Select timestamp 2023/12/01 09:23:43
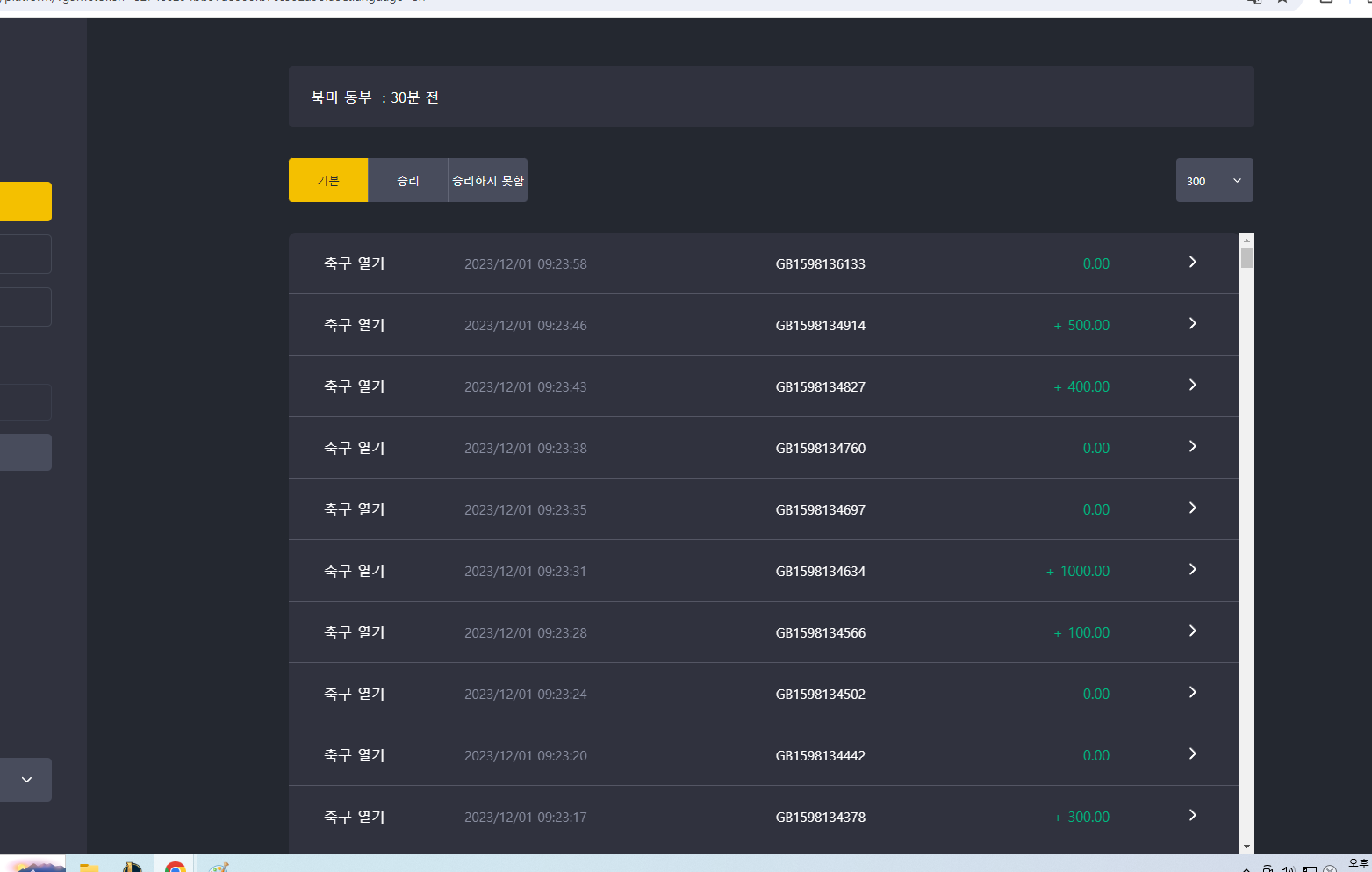1372x872 pixels. click(526, 386)
